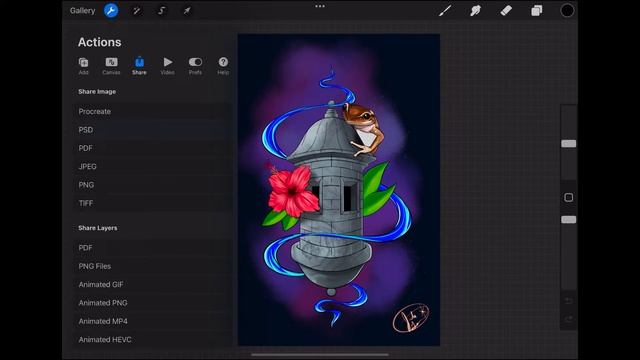640x360 pixels.
Task: Share image as TIFF
Action: tap(153, 203)
